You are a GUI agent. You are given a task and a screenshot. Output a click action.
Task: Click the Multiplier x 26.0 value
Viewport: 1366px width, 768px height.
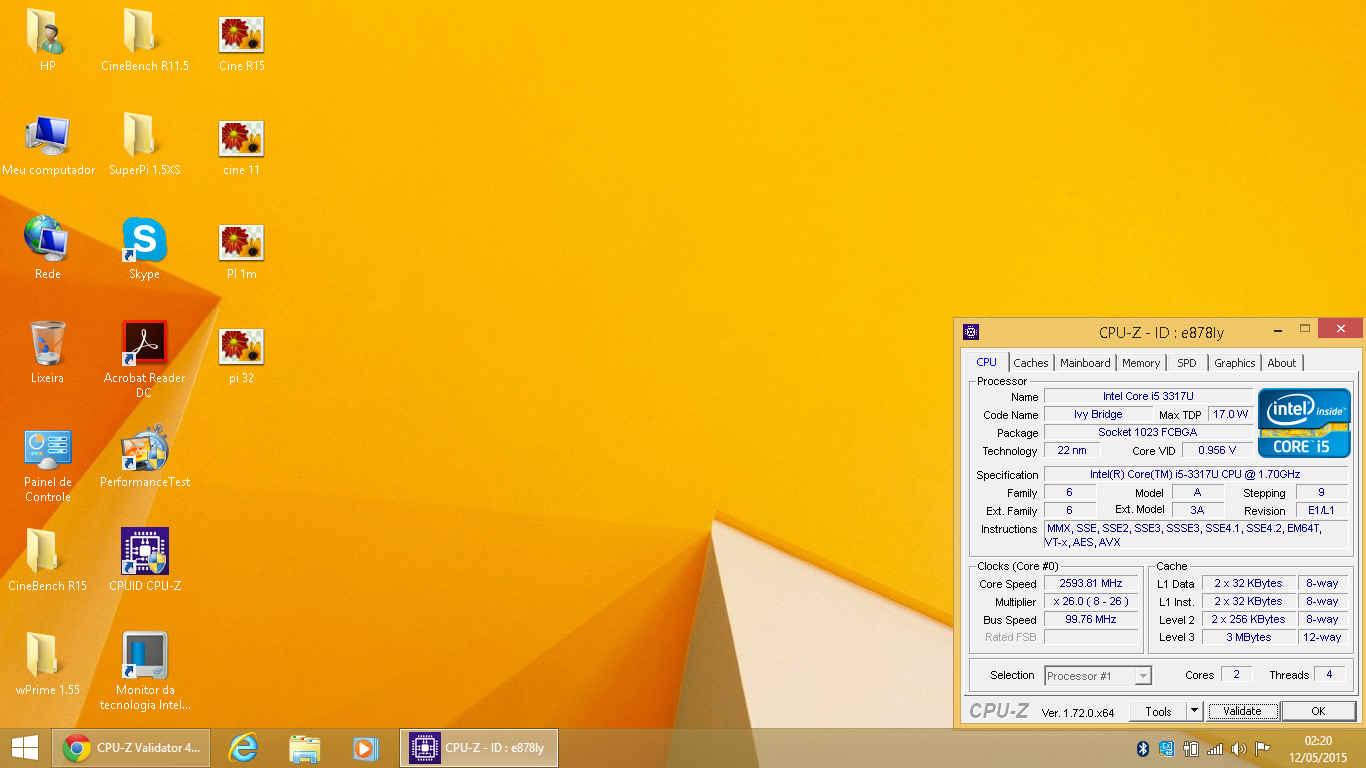pyautogui.click(x=1092, y=602)
